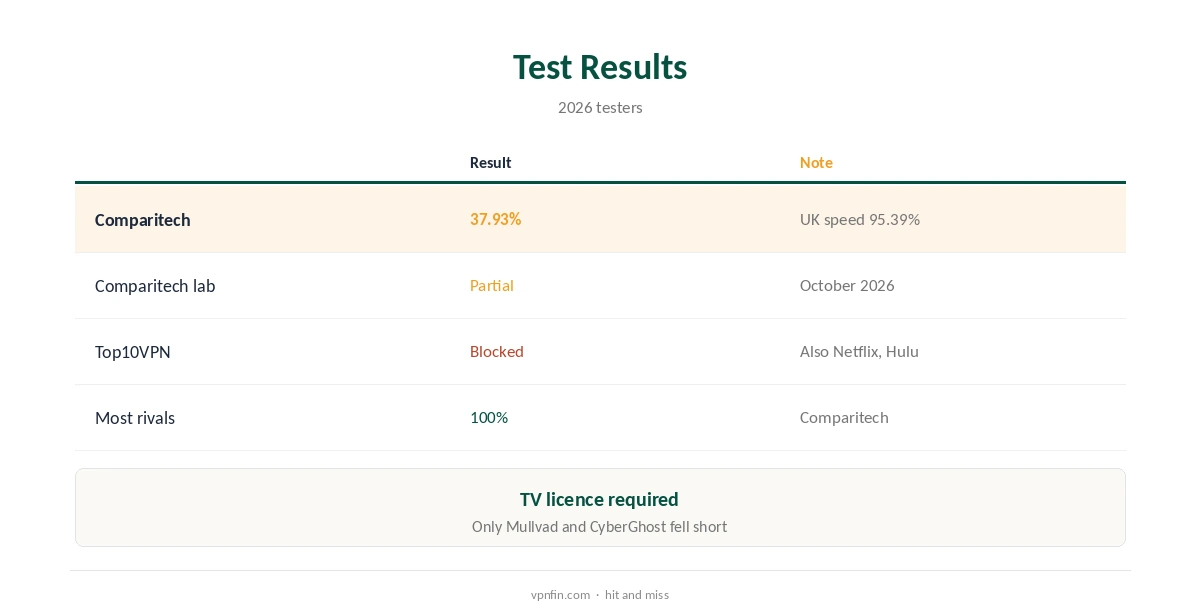Click the "hit and miss" footer text
This screenshot has width=1200, height=614.
(637, 594)
